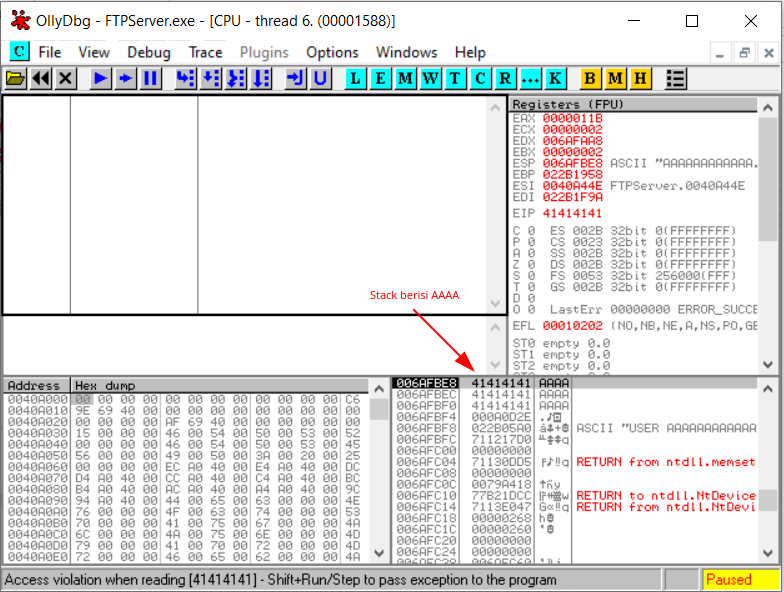This screenshot has height=592, width=784.
Task: Open the options list icon
Action: click(x=676, y=78)
